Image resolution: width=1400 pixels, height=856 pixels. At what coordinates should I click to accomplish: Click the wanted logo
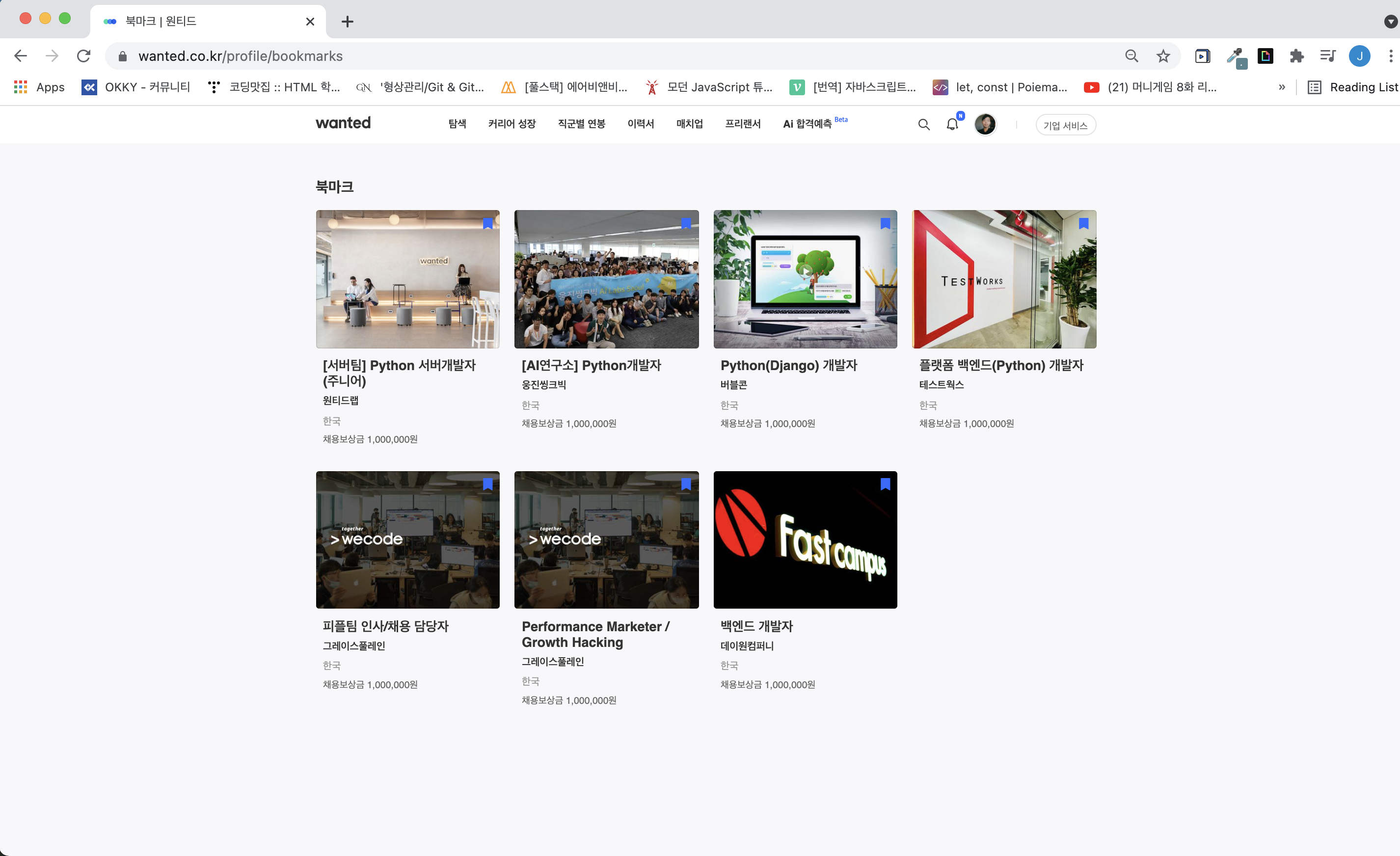pyautogui.click(x=343, y=123)
